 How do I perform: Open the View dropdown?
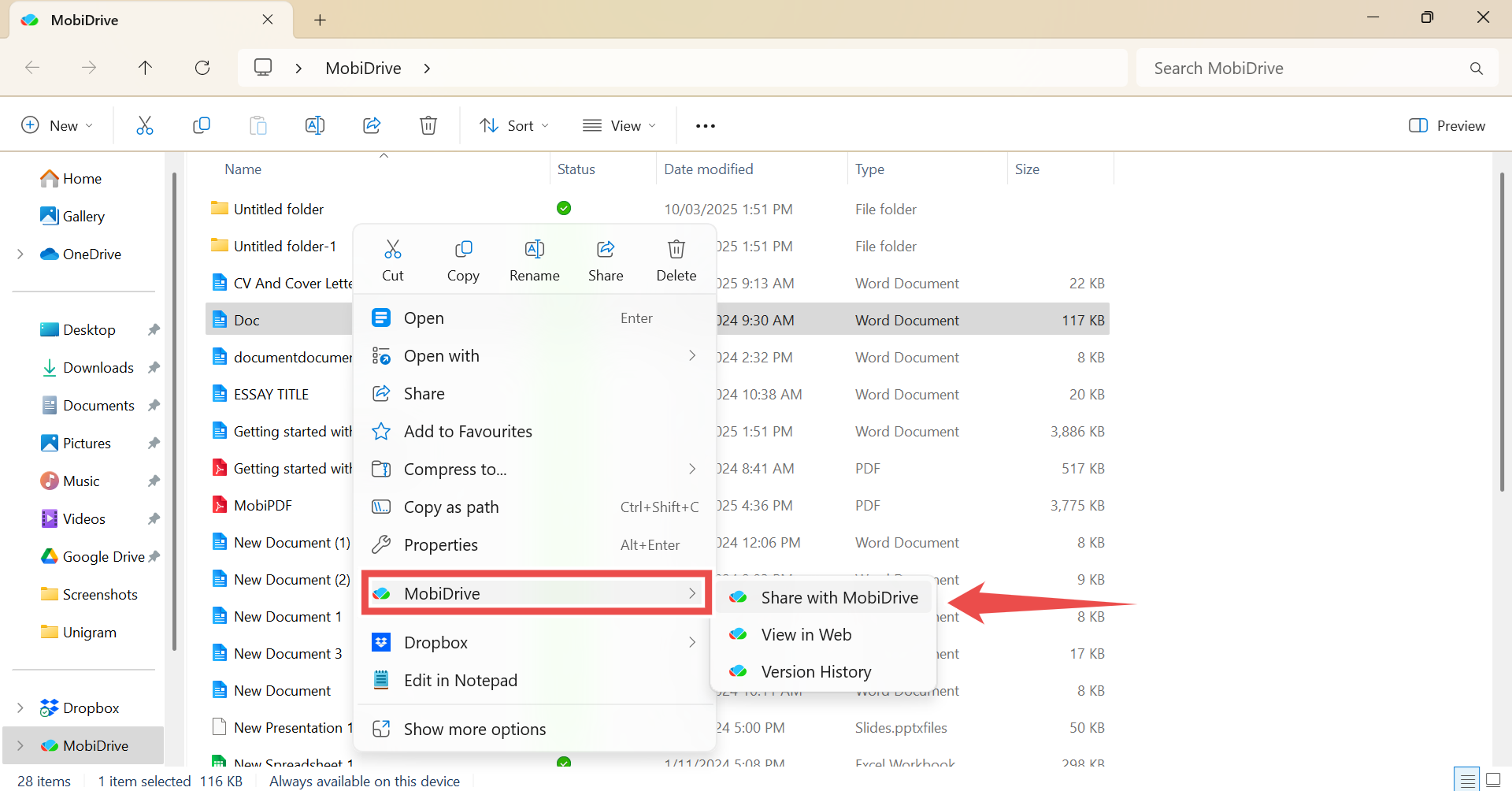pos(619,125)
